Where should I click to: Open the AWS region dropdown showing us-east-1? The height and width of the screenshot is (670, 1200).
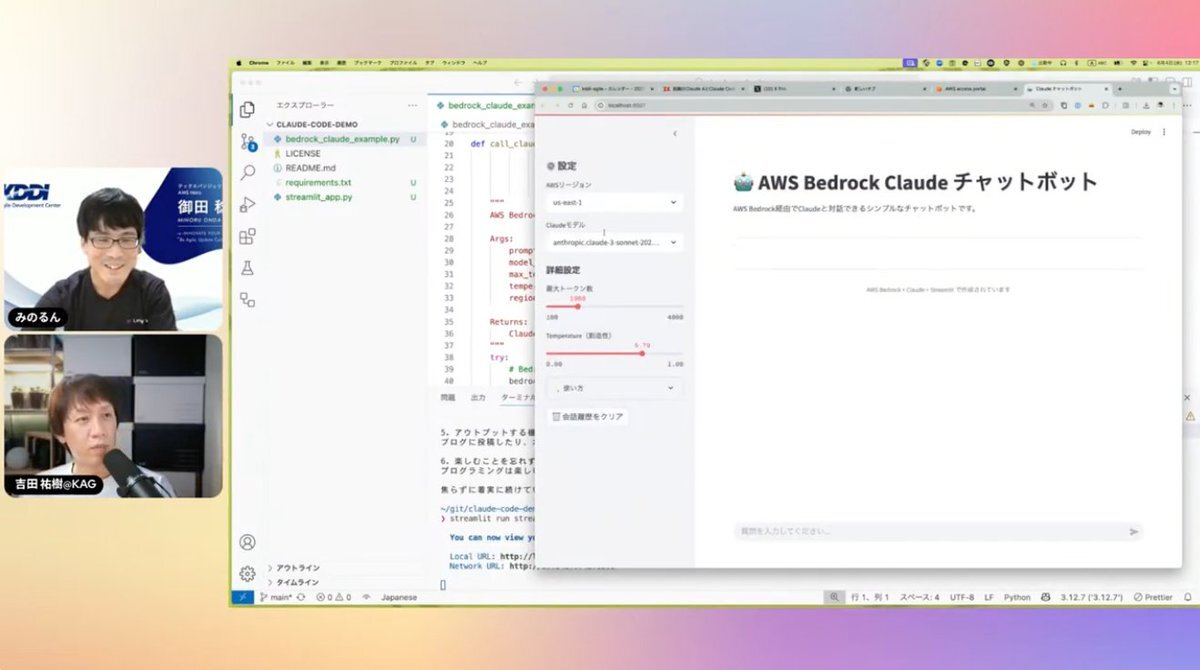point(614,202)
